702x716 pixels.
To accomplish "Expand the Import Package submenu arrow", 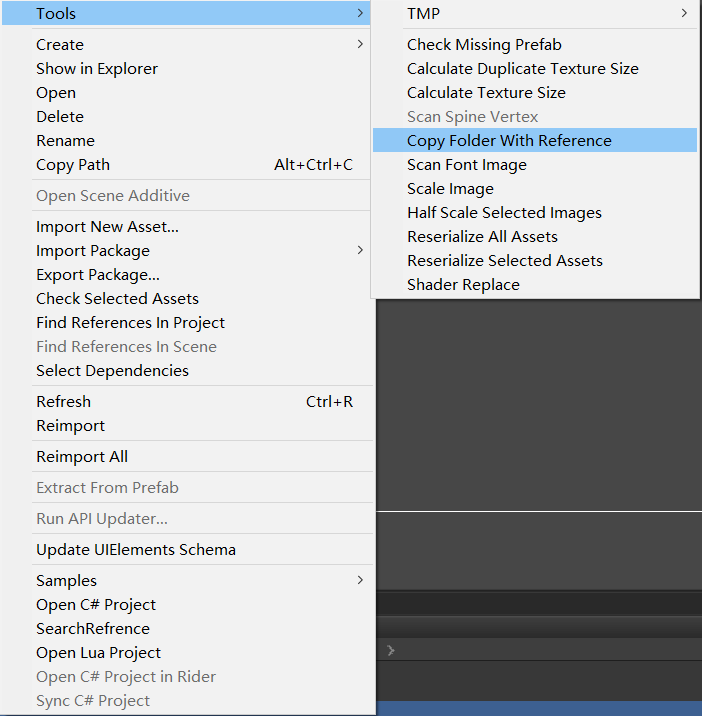I will pos(360,250).
